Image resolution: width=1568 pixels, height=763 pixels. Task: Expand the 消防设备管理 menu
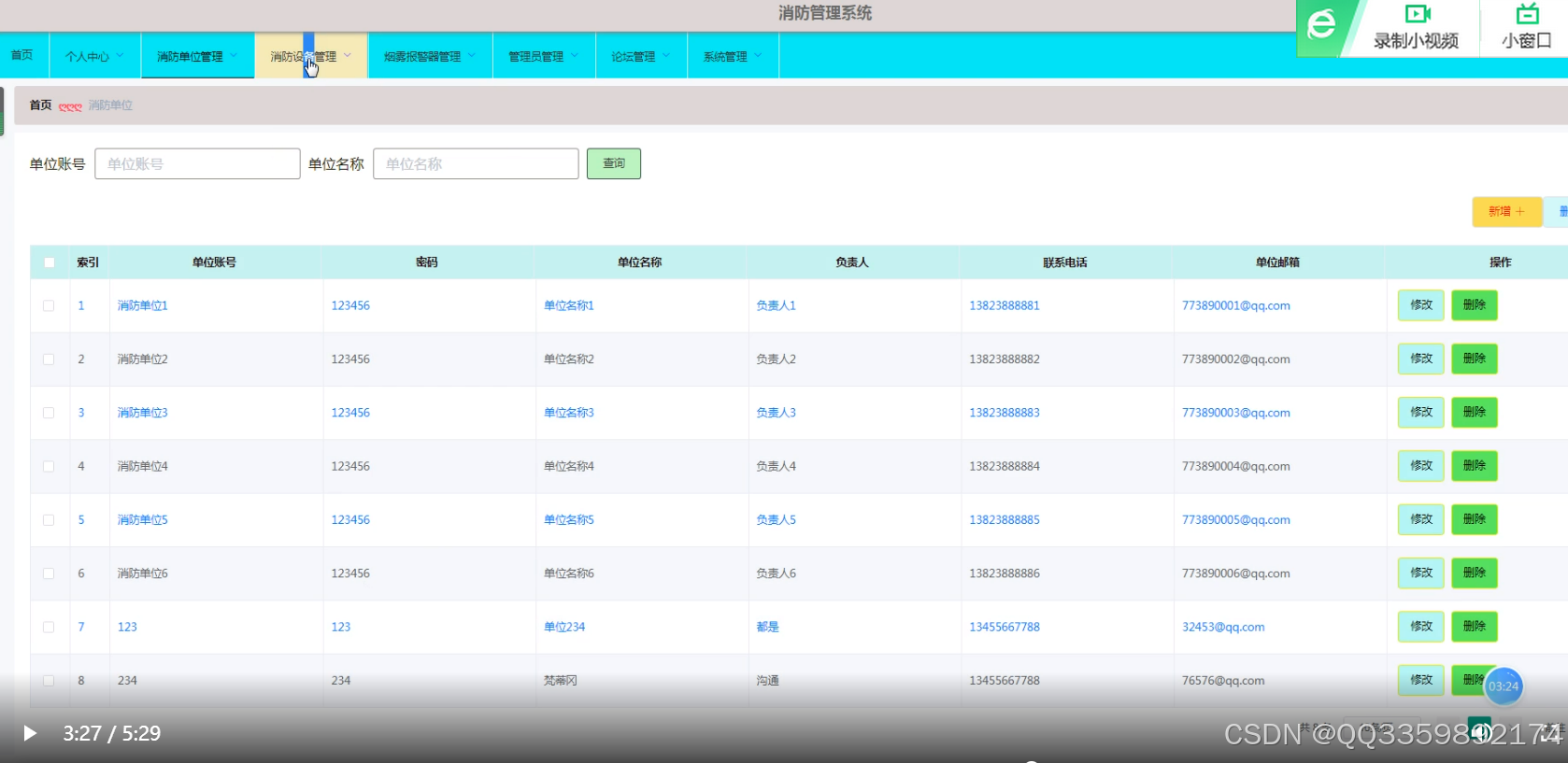coord(311,56)
